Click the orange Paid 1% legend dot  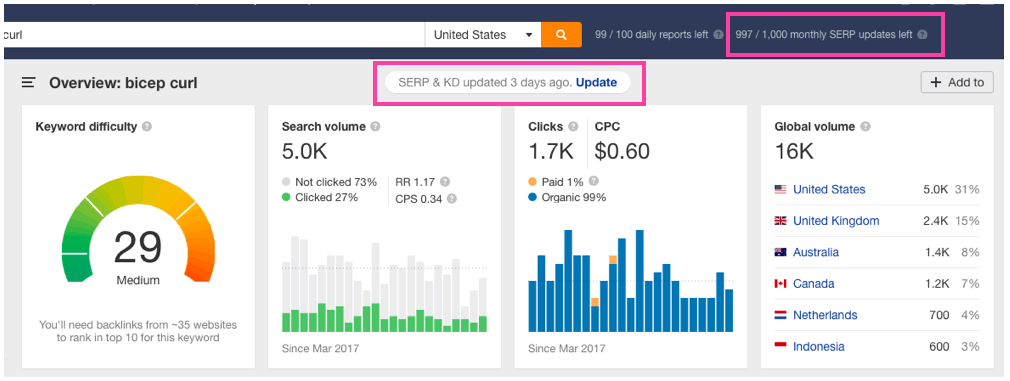click(533, 182)
